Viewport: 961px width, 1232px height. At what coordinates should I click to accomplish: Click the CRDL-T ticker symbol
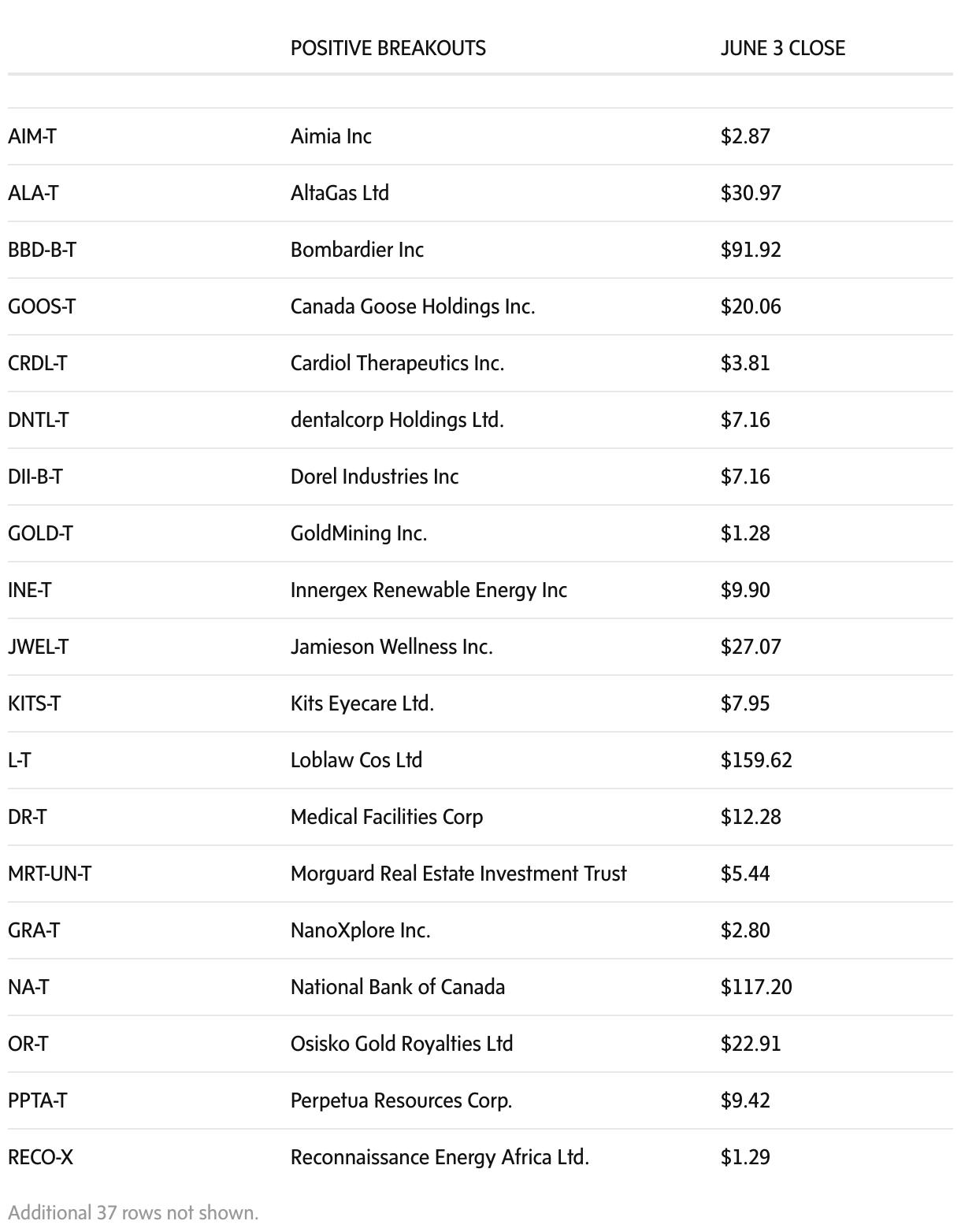tap(38, 363)
